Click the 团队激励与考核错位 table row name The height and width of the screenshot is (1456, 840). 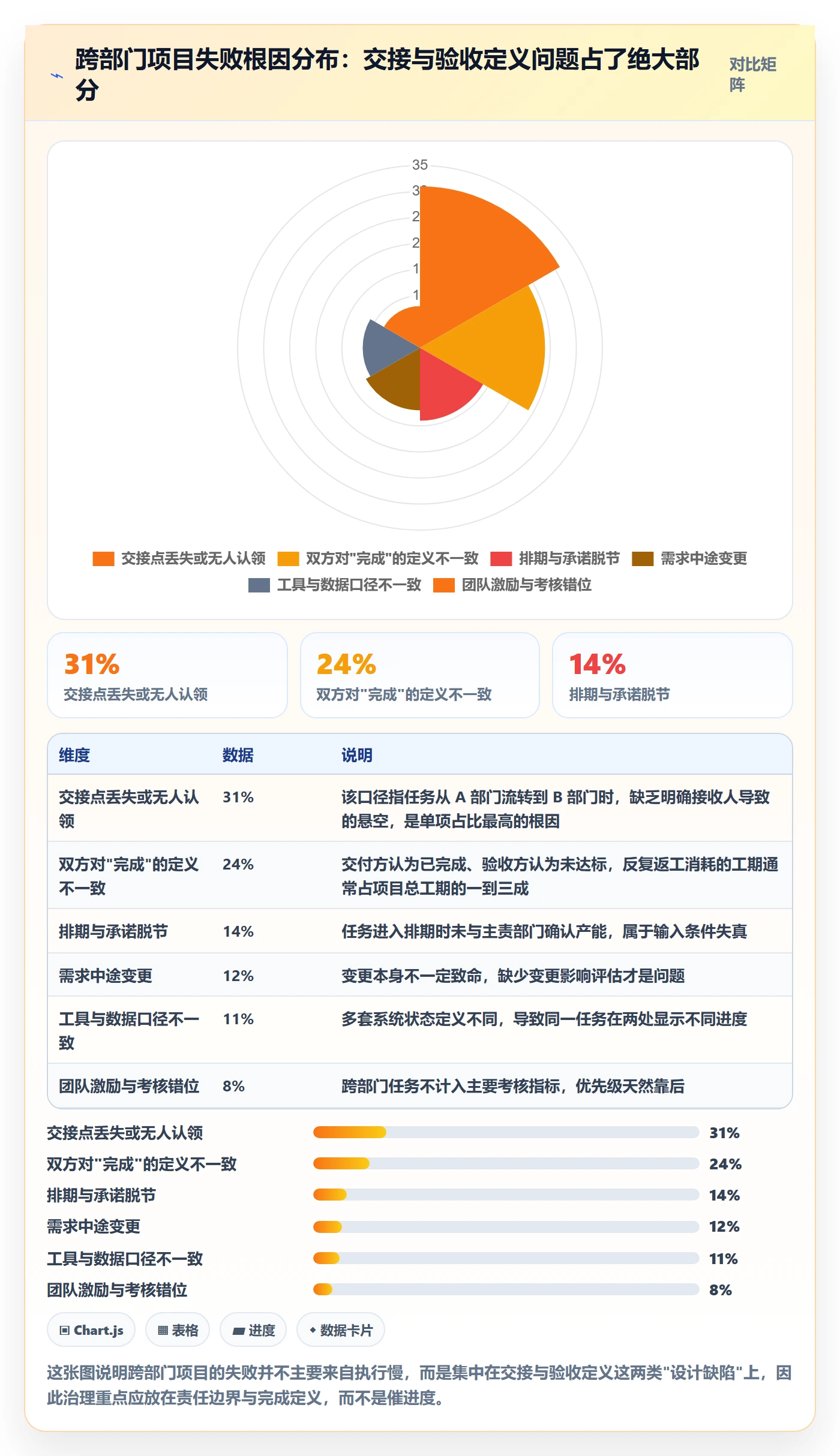[x=129, y=1086]
